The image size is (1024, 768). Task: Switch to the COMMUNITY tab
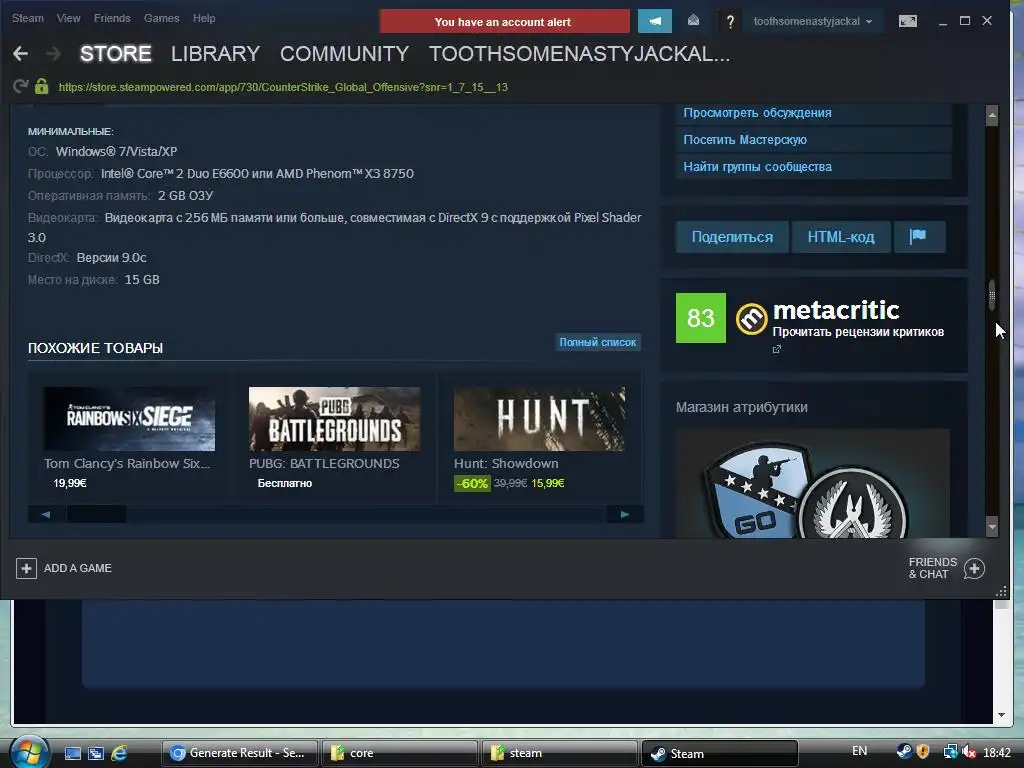344,54
